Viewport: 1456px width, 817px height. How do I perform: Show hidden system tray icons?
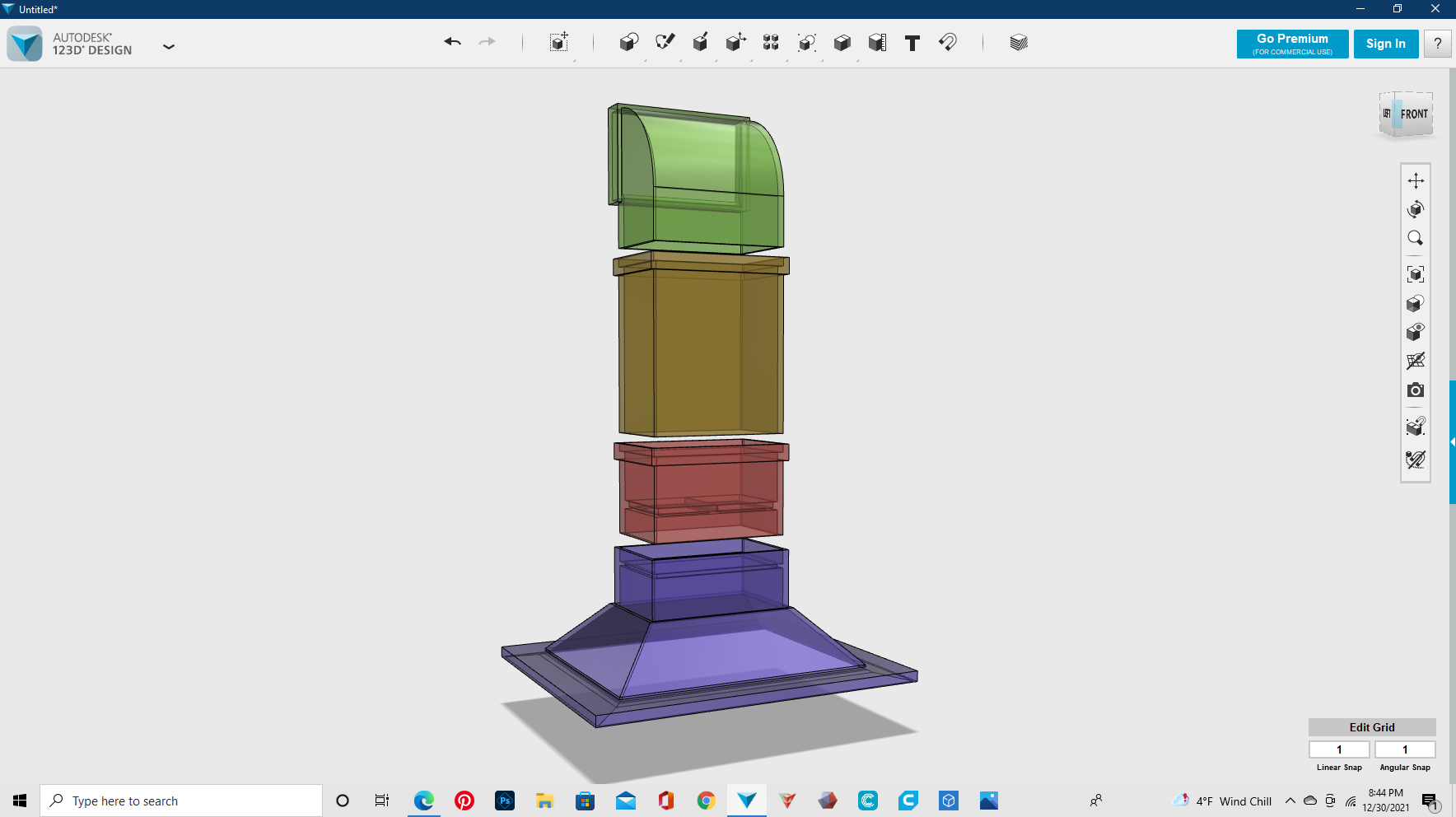[x=1290, y=801]
